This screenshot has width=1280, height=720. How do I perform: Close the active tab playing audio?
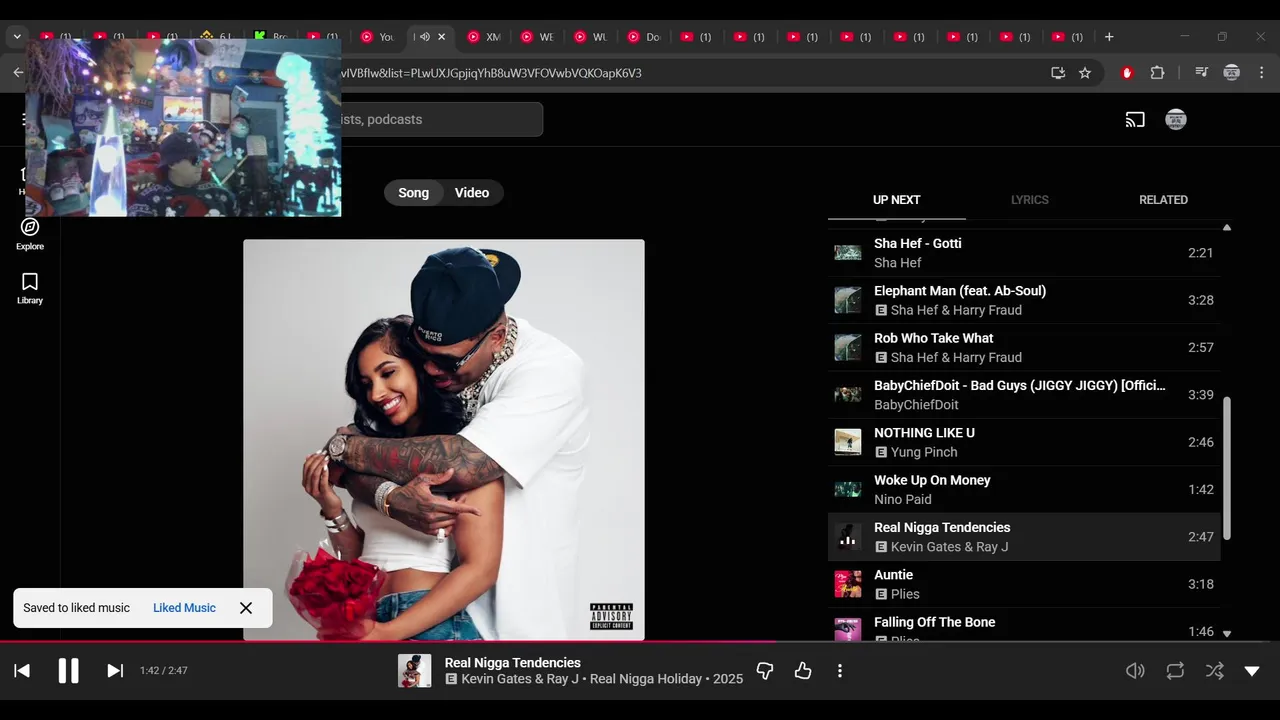[442, 37]
